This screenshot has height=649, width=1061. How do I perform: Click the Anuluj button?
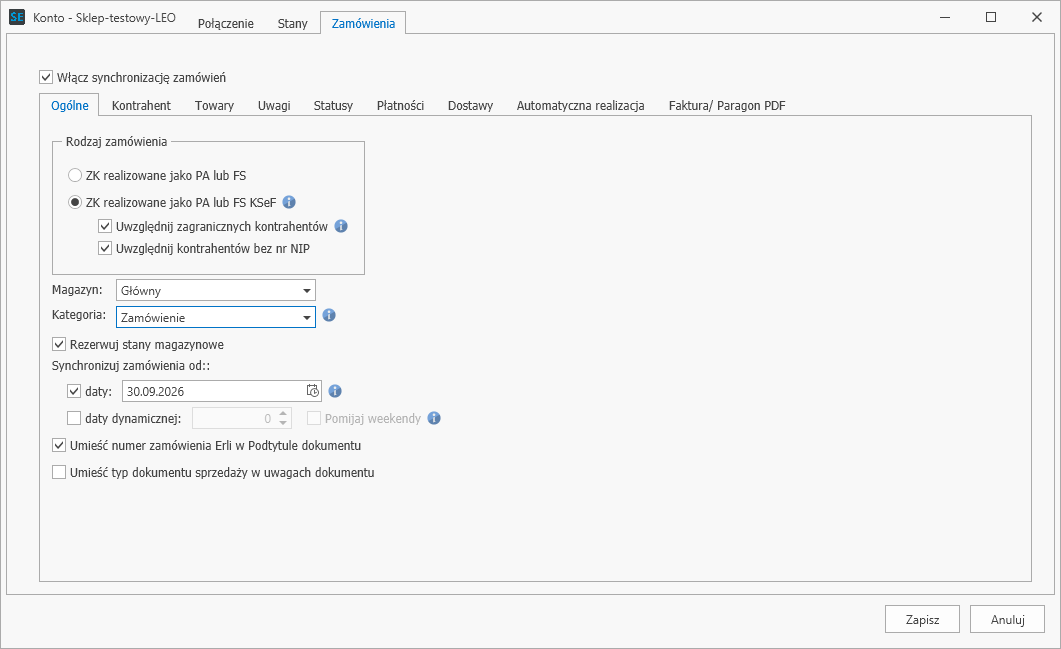click(1008, 619)
